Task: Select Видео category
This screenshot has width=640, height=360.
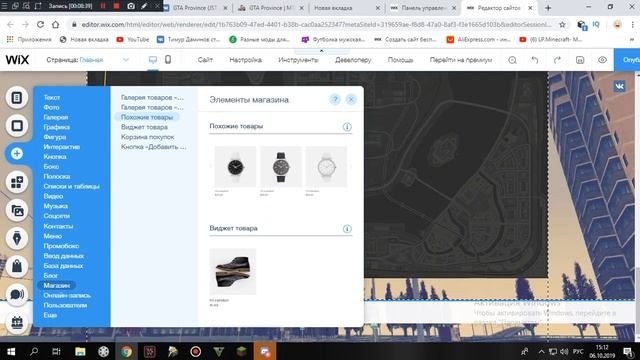Action: tap(53, 196)
